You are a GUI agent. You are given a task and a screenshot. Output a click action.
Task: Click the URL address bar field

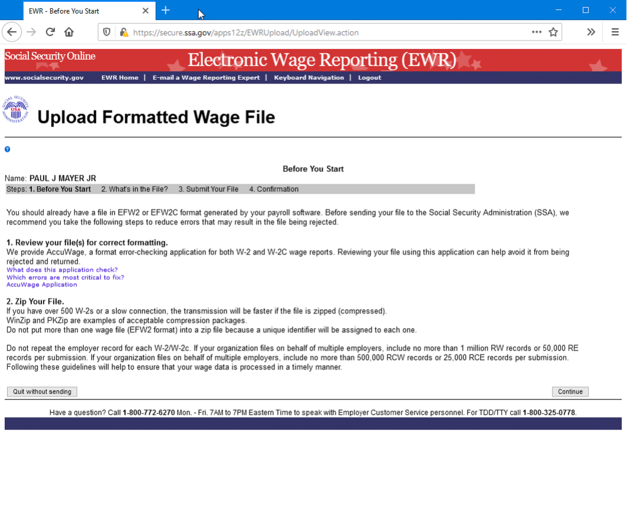330,32
